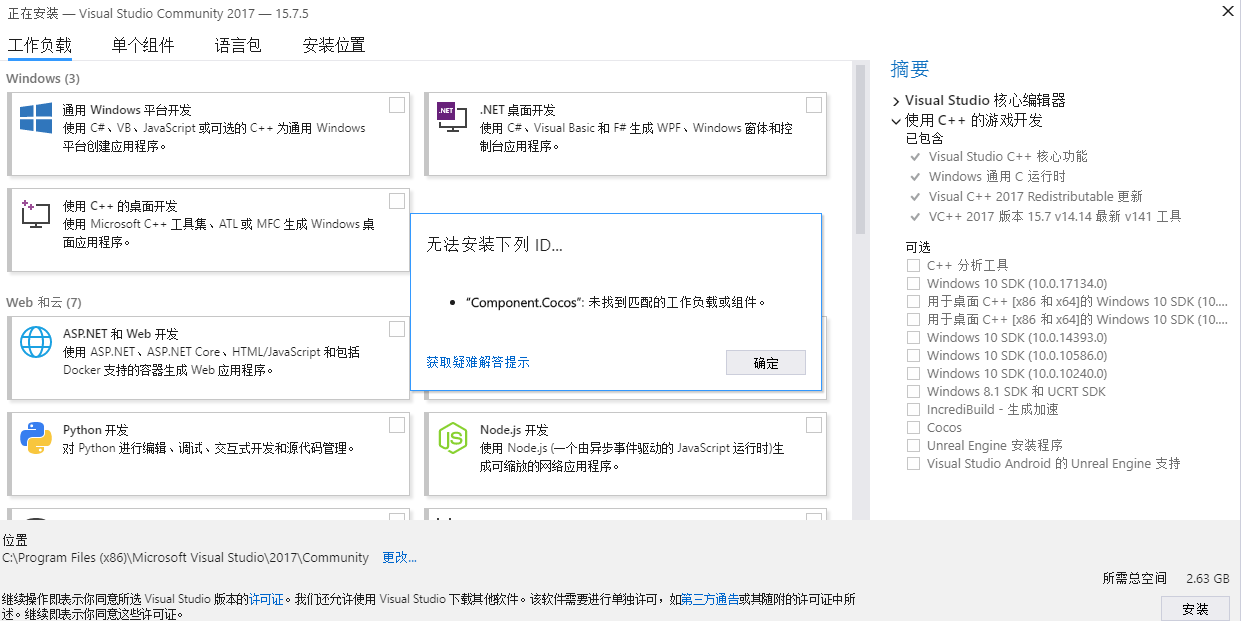Click the 更改... install location link
This screenshot has height=621, width=1241.
[399, 557]
